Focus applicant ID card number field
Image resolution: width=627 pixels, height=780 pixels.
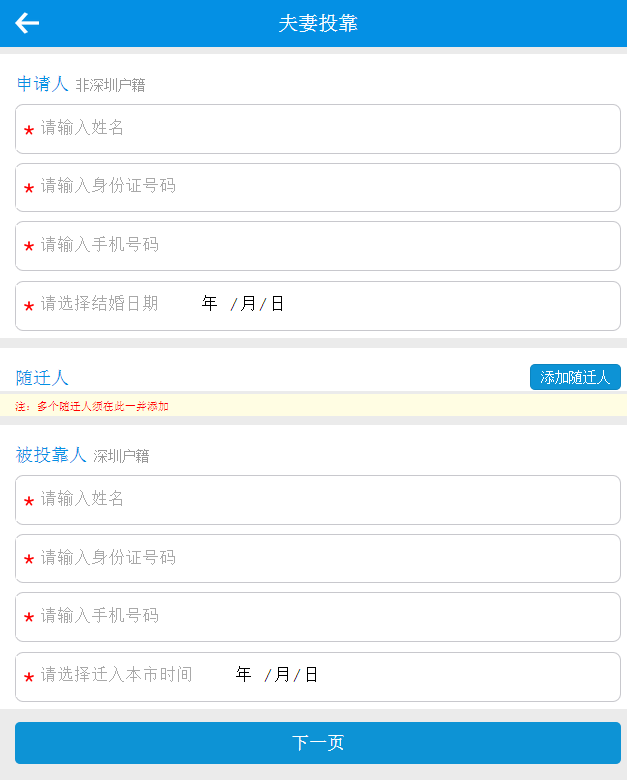tap(318, 188)
